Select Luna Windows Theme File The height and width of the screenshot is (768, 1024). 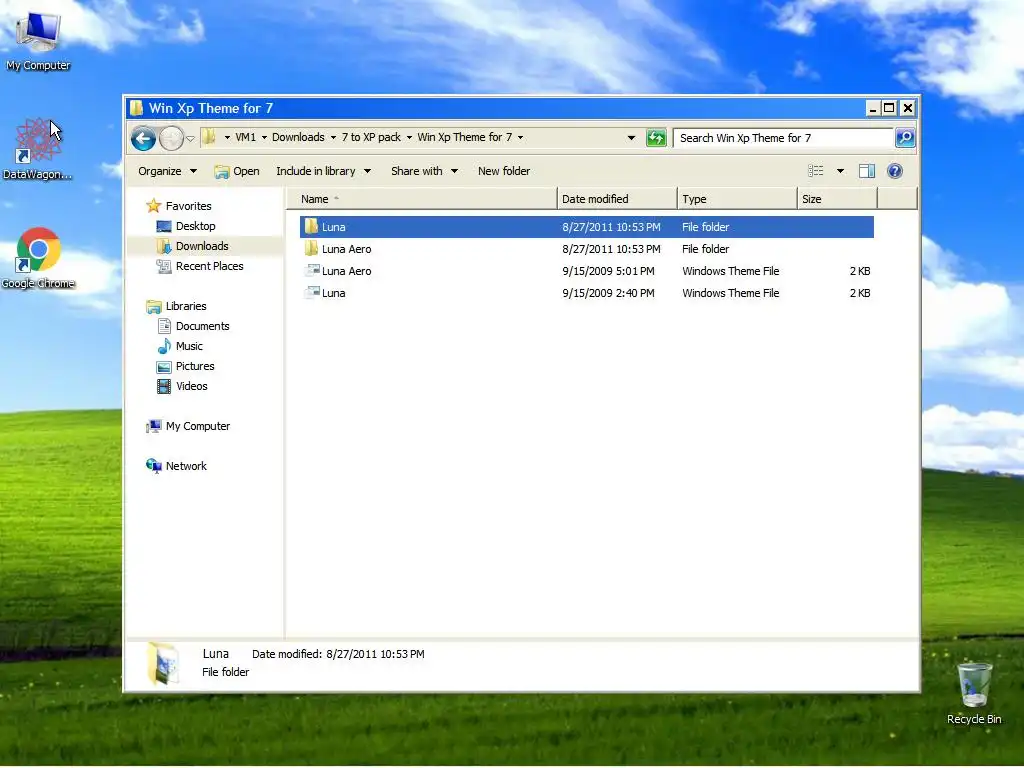pos(586,293)
